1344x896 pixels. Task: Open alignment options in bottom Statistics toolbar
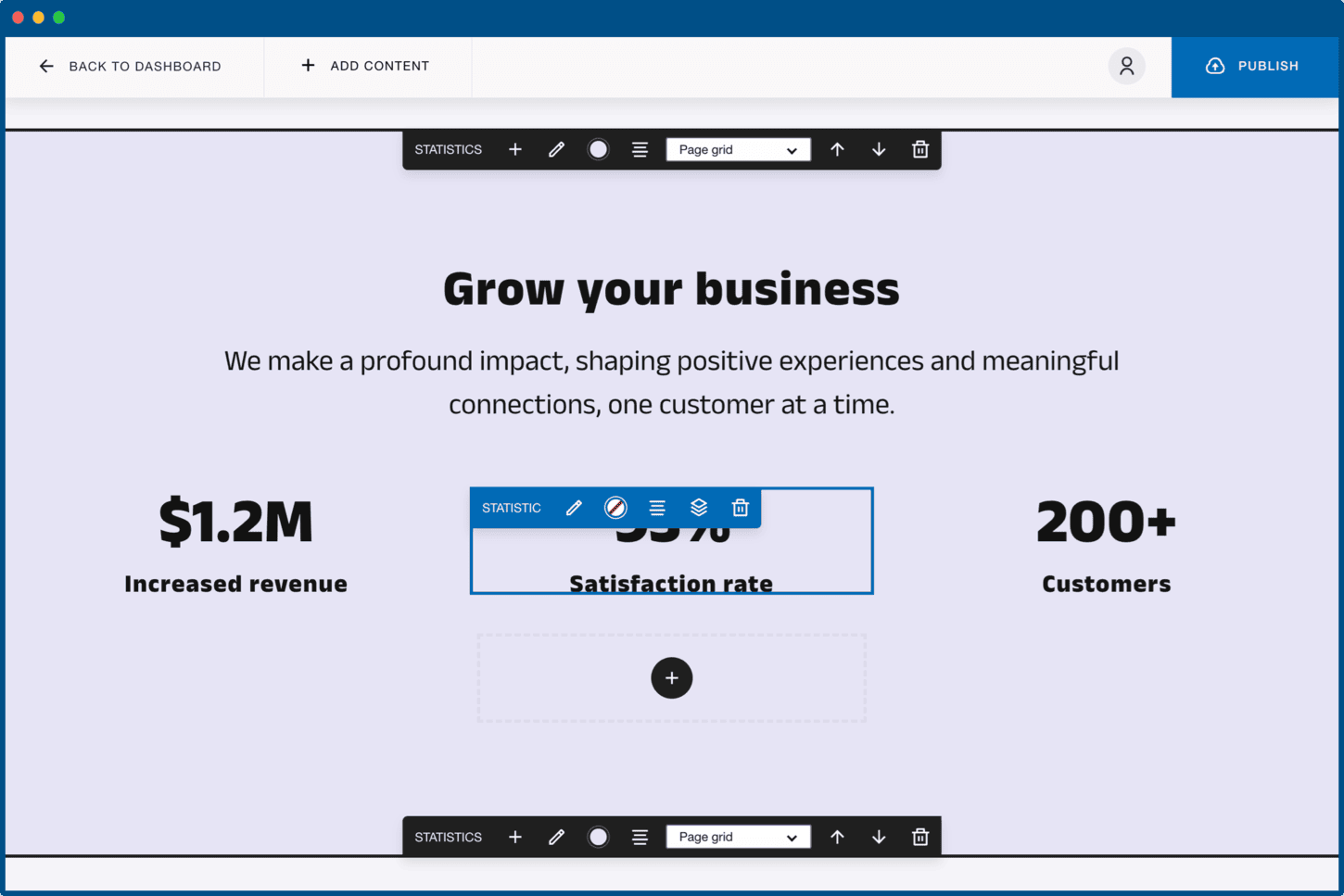(640, 837)
